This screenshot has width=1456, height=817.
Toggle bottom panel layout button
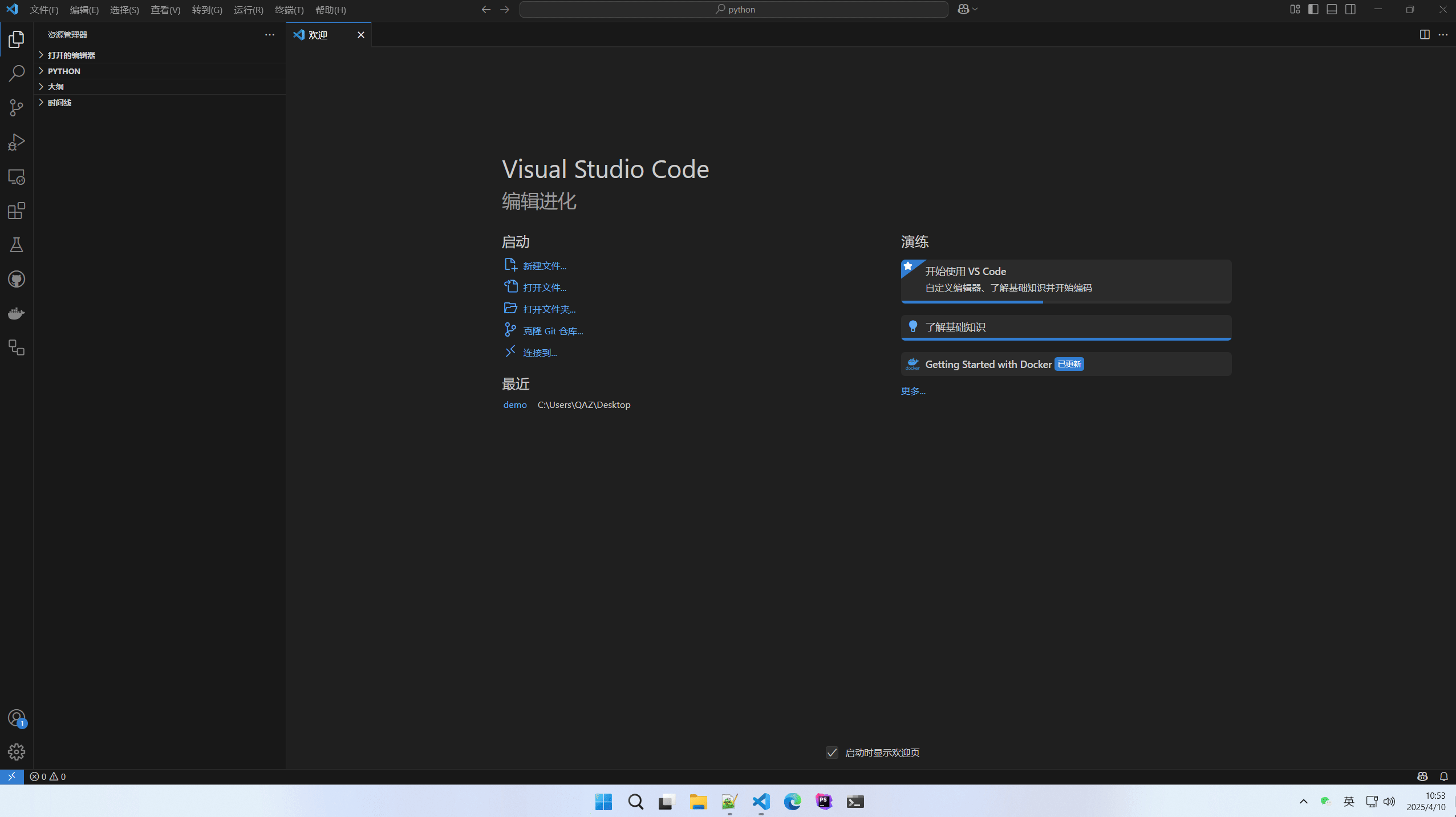point(1332,9)
